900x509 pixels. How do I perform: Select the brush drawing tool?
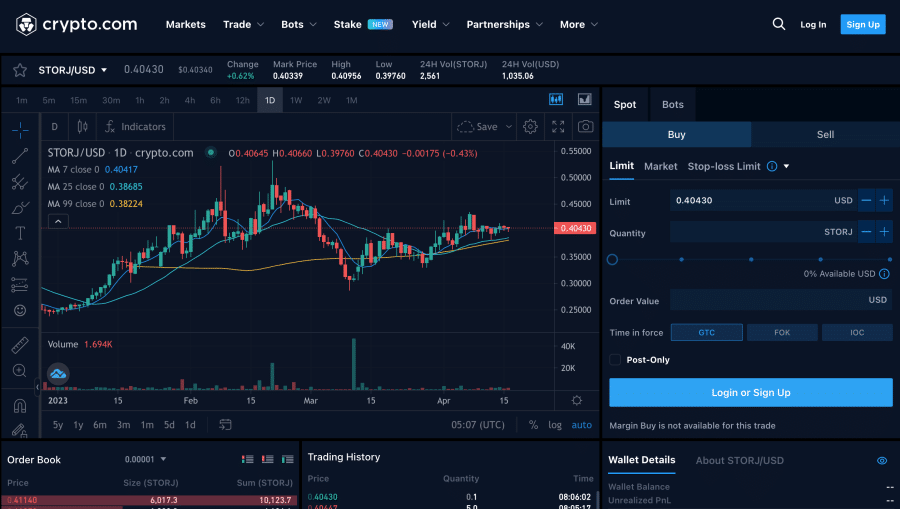[x=20, y=207]
